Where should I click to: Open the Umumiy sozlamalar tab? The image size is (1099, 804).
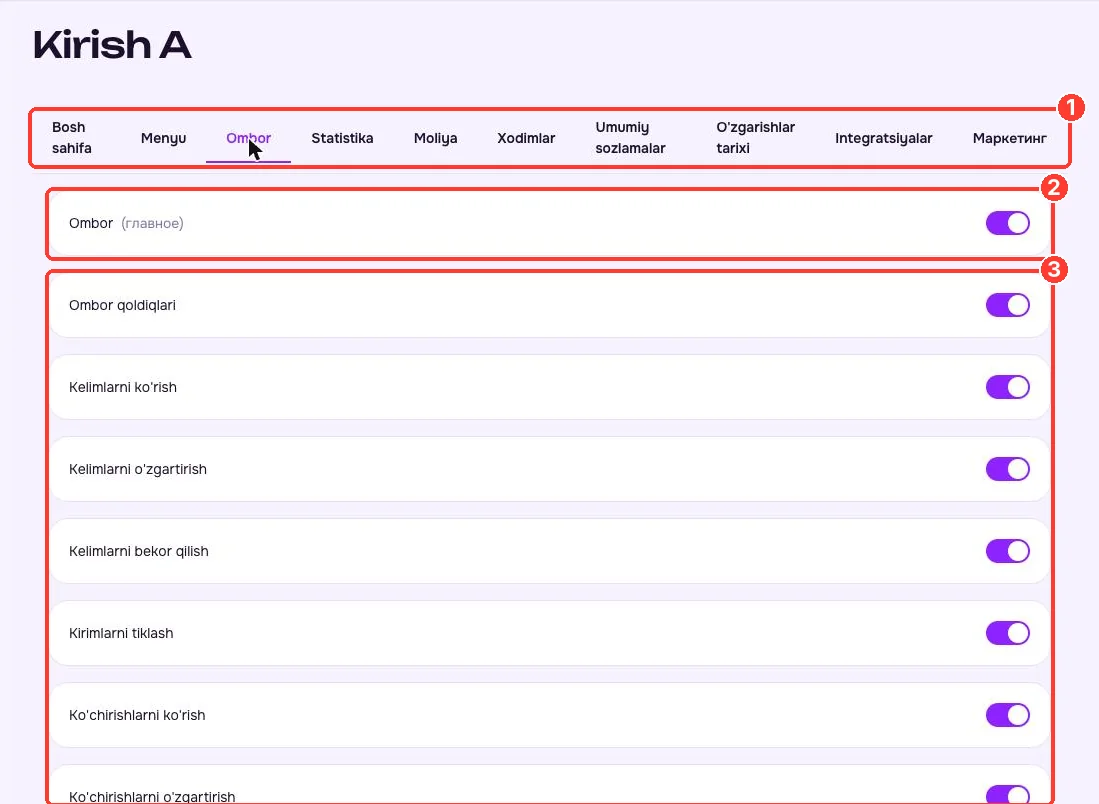[630, 137]
